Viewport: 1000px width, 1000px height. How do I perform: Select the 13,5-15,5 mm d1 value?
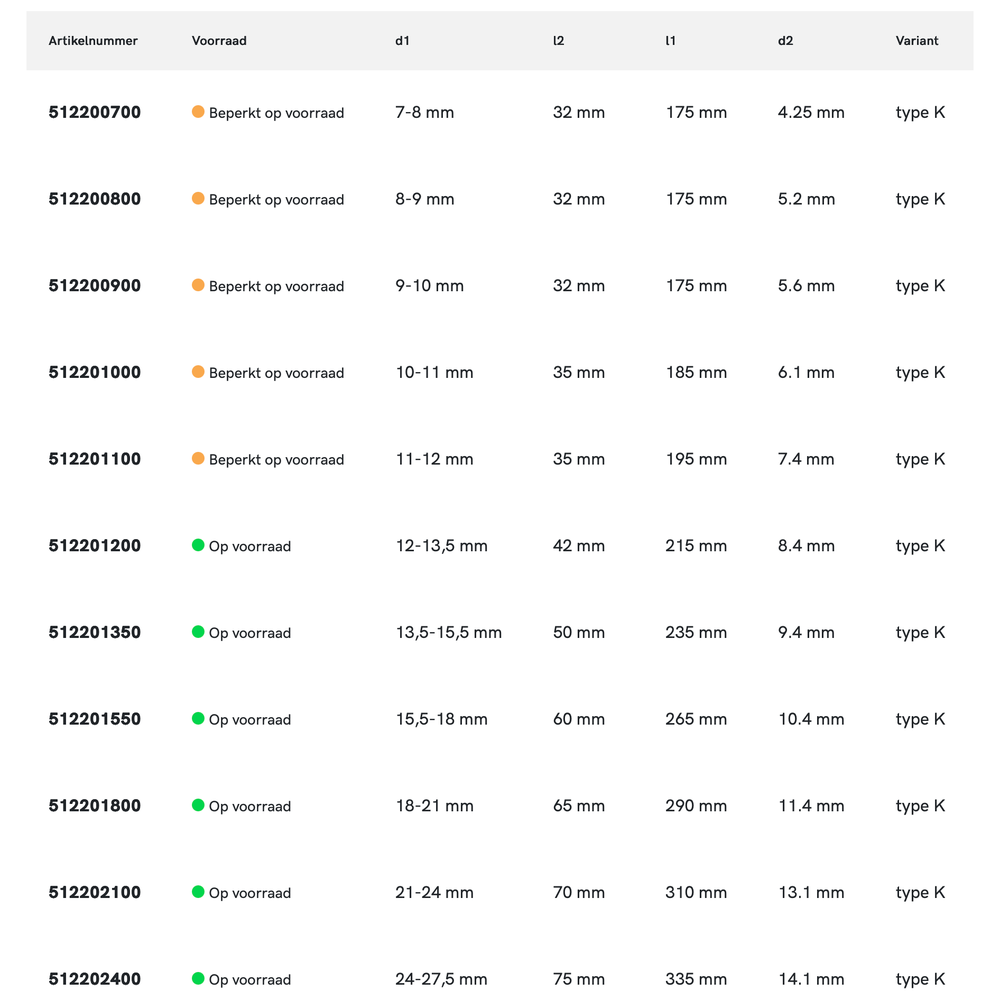click(449, 632)
